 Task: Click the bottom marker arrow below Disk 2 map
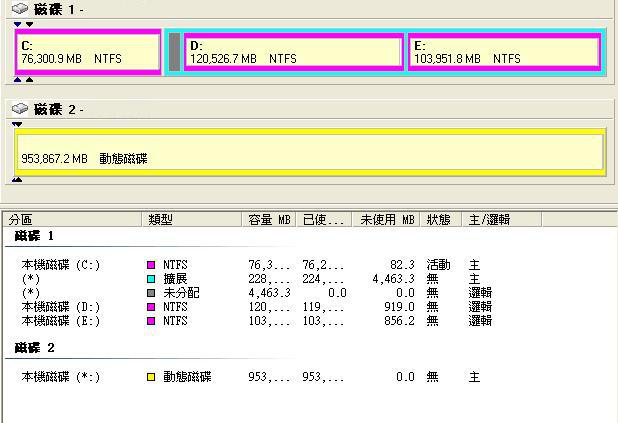pos(17,180)
